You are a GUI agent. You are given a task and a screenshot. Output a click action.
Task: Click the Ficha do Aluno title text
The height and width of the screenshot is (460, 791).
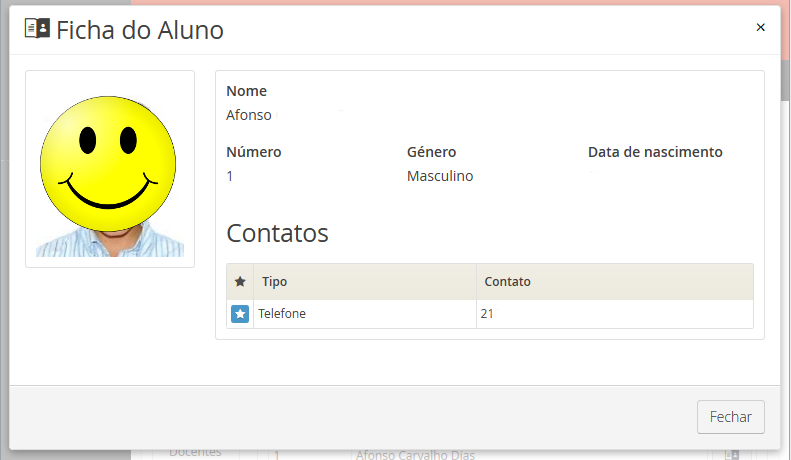(139, 30)
